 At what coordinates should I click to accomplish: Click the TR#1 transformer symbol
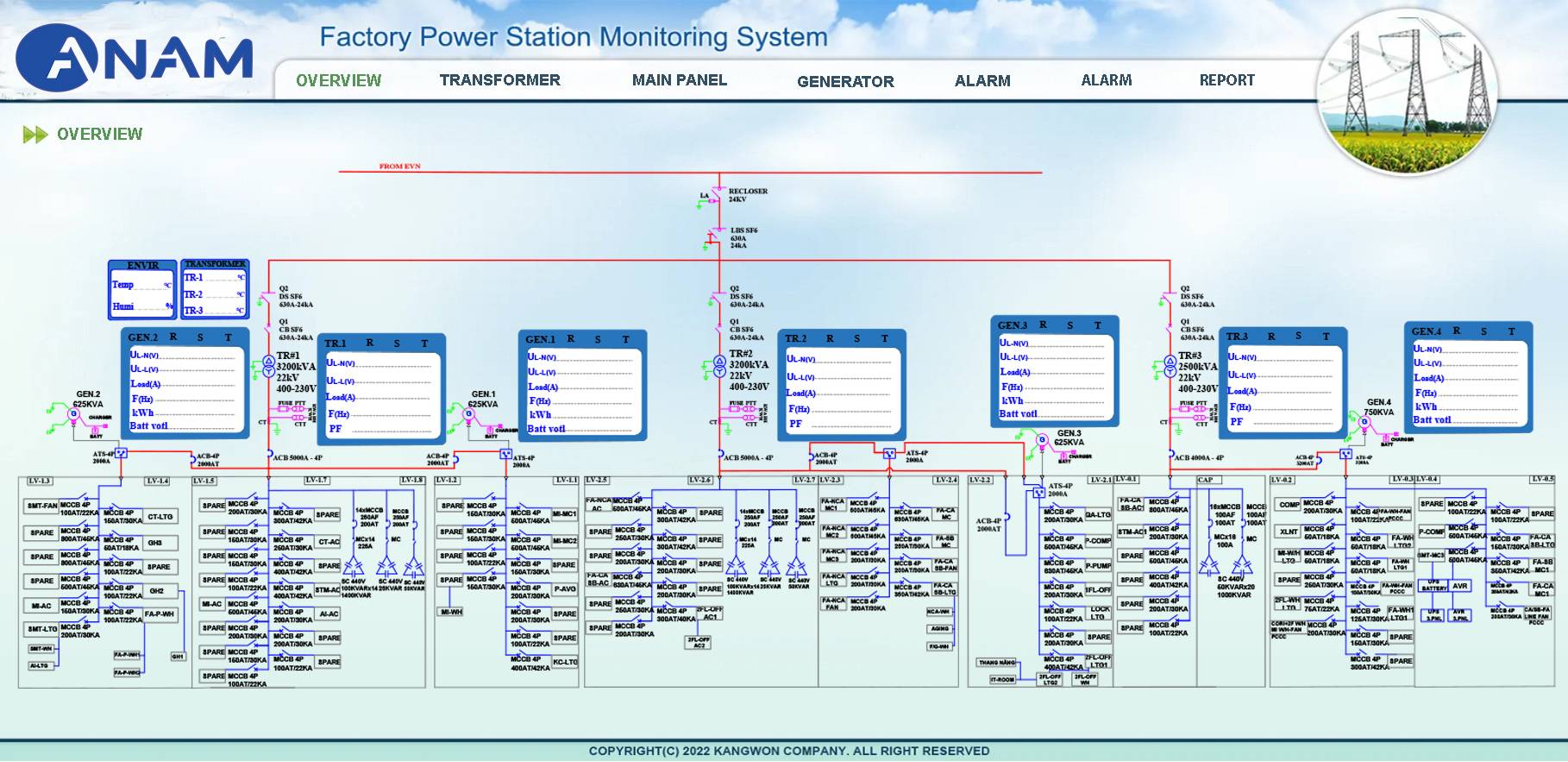click(268, 366)
